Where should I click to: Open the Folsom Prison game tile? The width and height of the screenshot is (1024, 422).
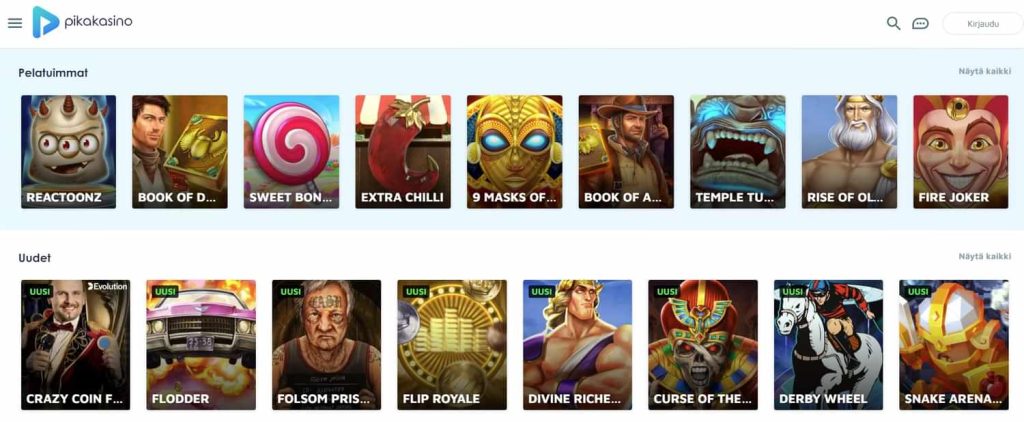point(327,345)
